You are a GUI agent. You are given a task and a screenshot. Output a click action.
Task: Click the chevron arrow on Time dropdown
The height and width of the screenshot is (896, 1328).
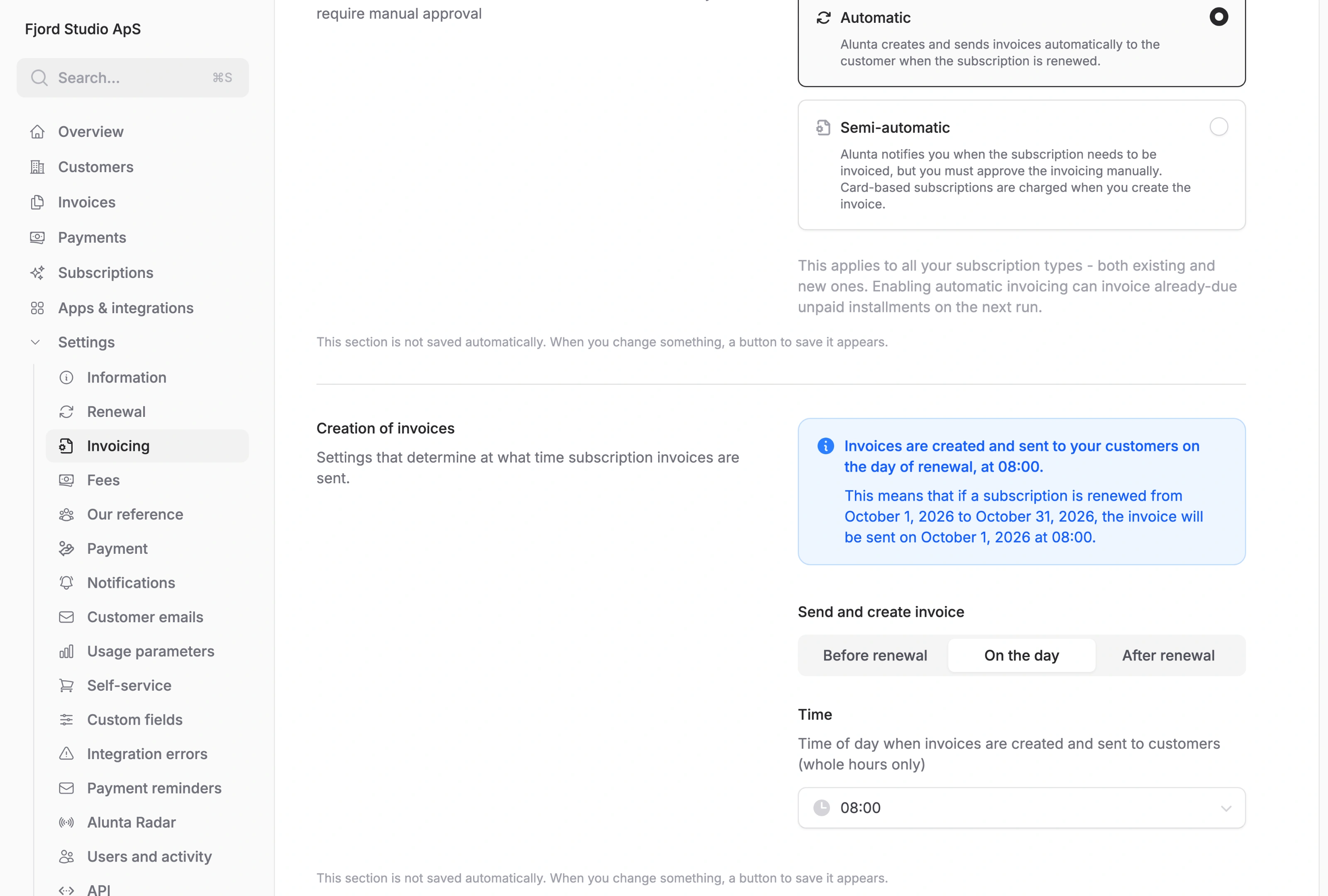point(1226,808)
